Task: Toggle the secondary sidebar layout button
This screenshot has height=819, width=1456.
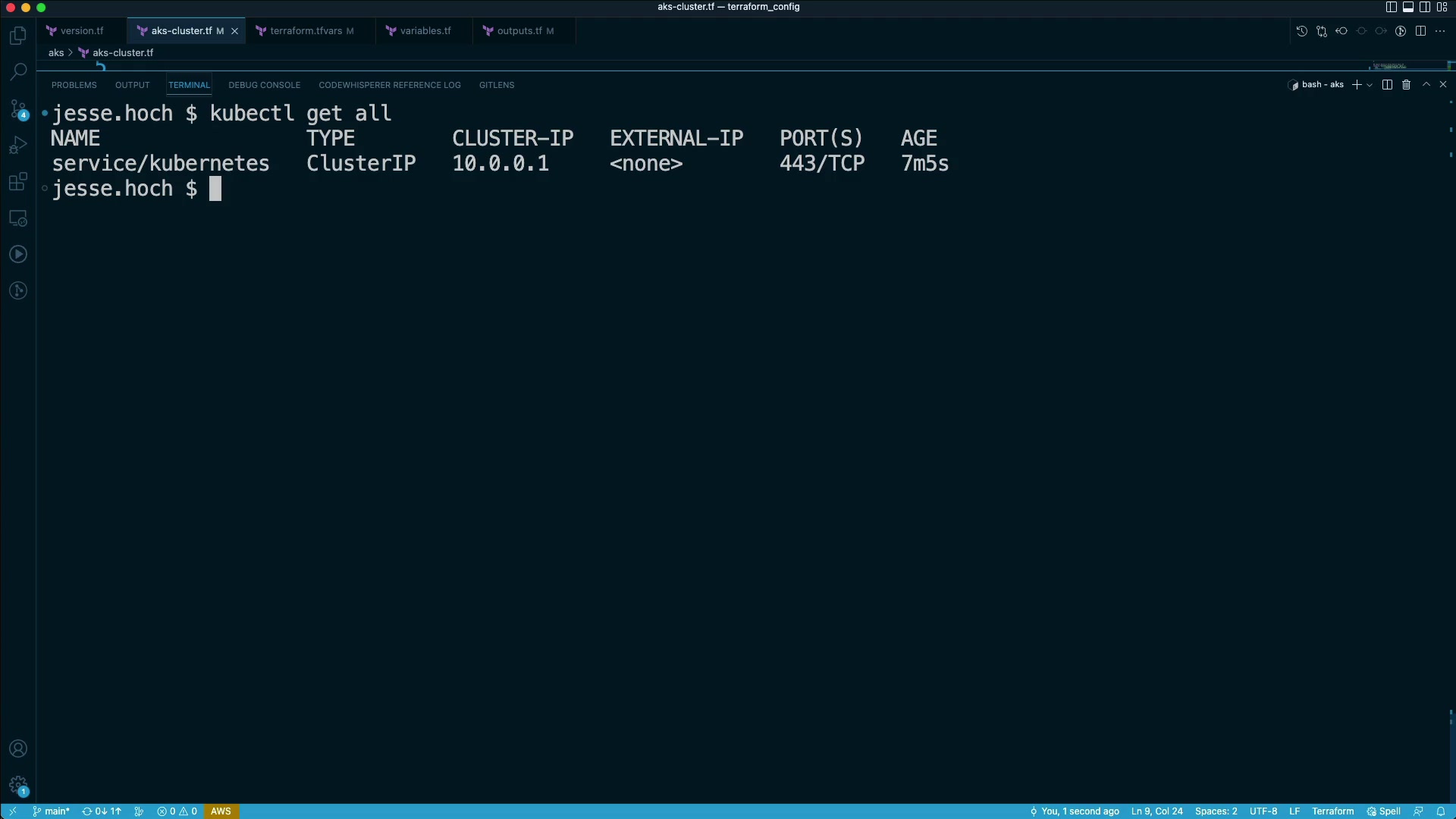Action: 1425,7
